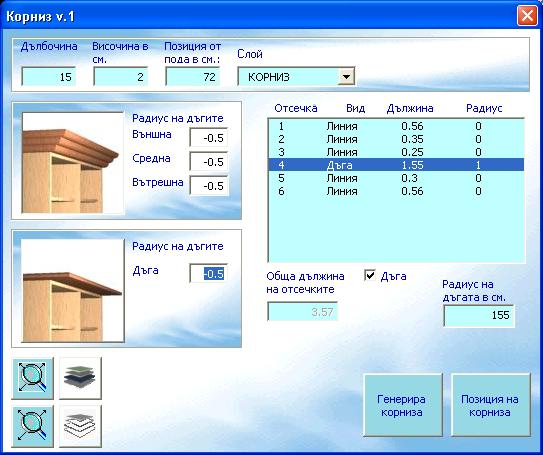543x455 pixels.
Task: Click the Генерира корниза button
Action: click(403, 405)
